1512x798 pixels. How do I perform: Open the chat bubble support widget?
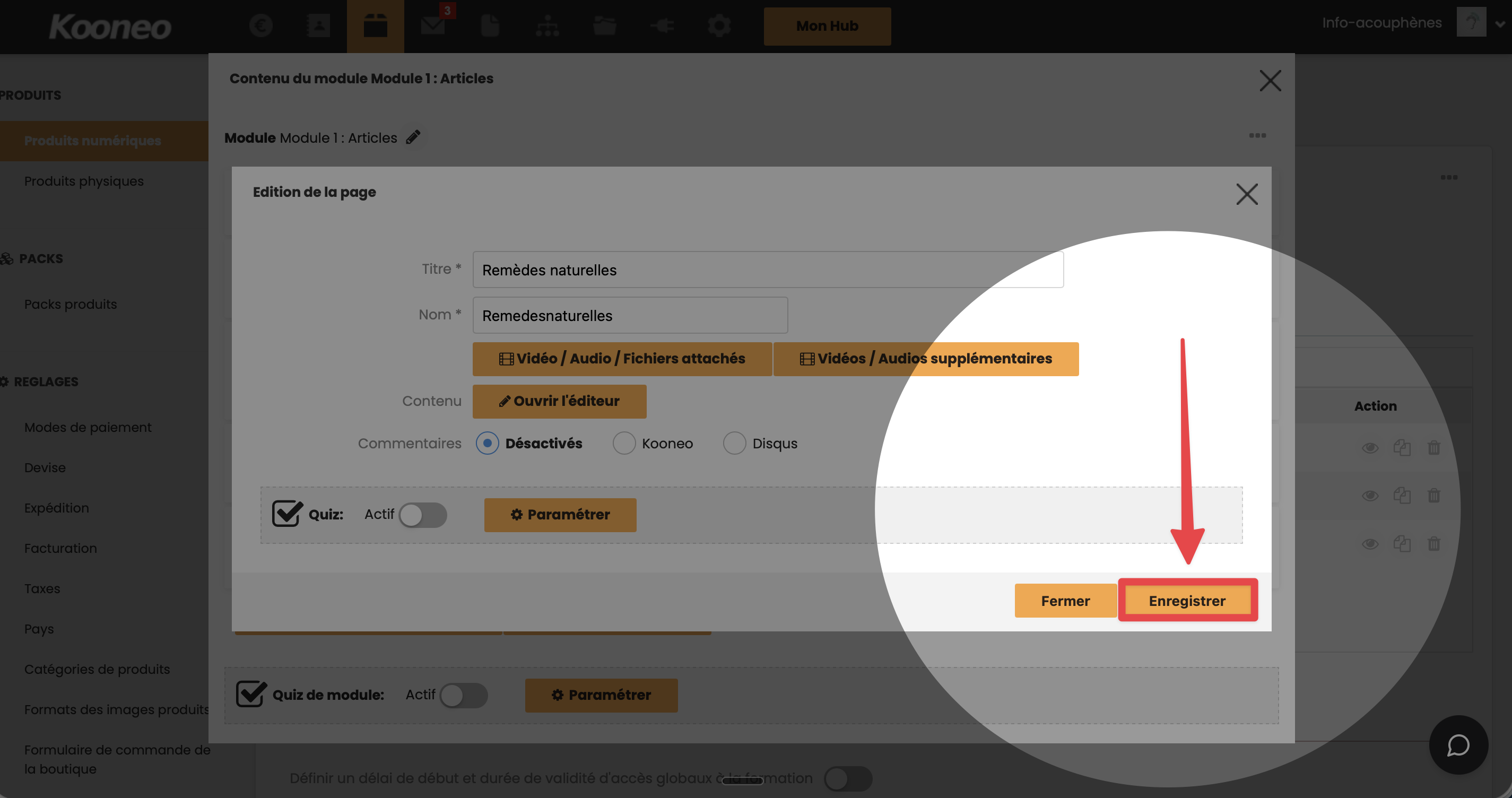(1458, 745)
